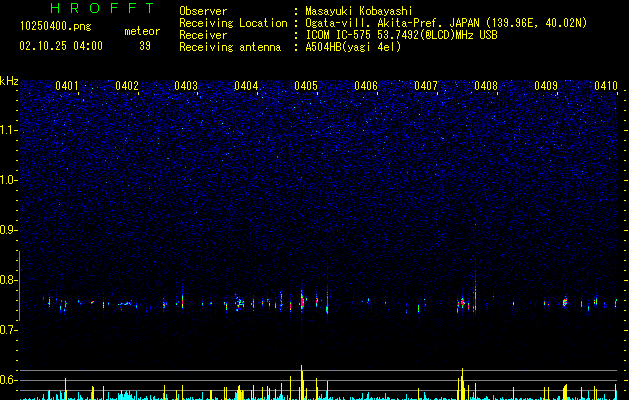The image size is (629, 400).
Task: Click the 1.1 kHz axis label
Action: point(8,130)
